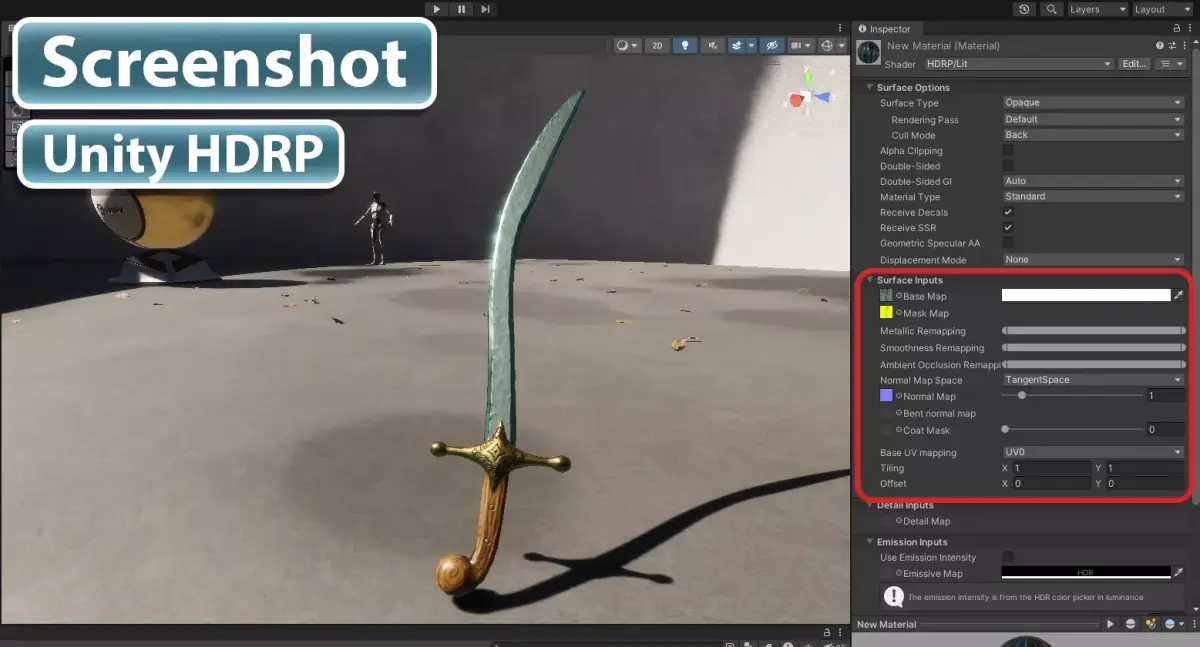The image size is (1200, 647).
Task: Toggle scene lighting bulb icon
Action: coord(685,46)
